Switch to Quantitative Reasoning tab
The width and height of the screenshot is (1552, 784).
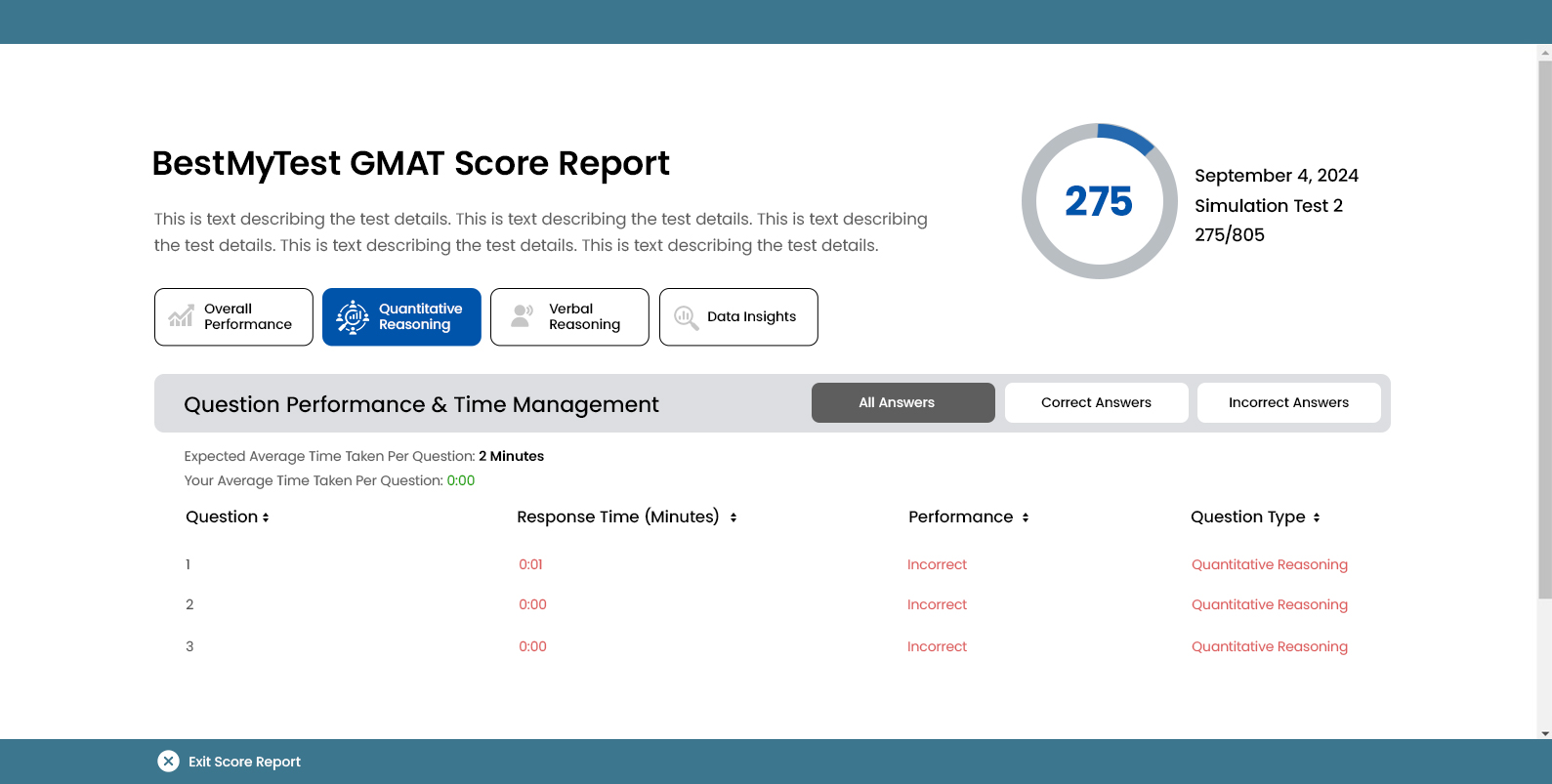point(401,316)
